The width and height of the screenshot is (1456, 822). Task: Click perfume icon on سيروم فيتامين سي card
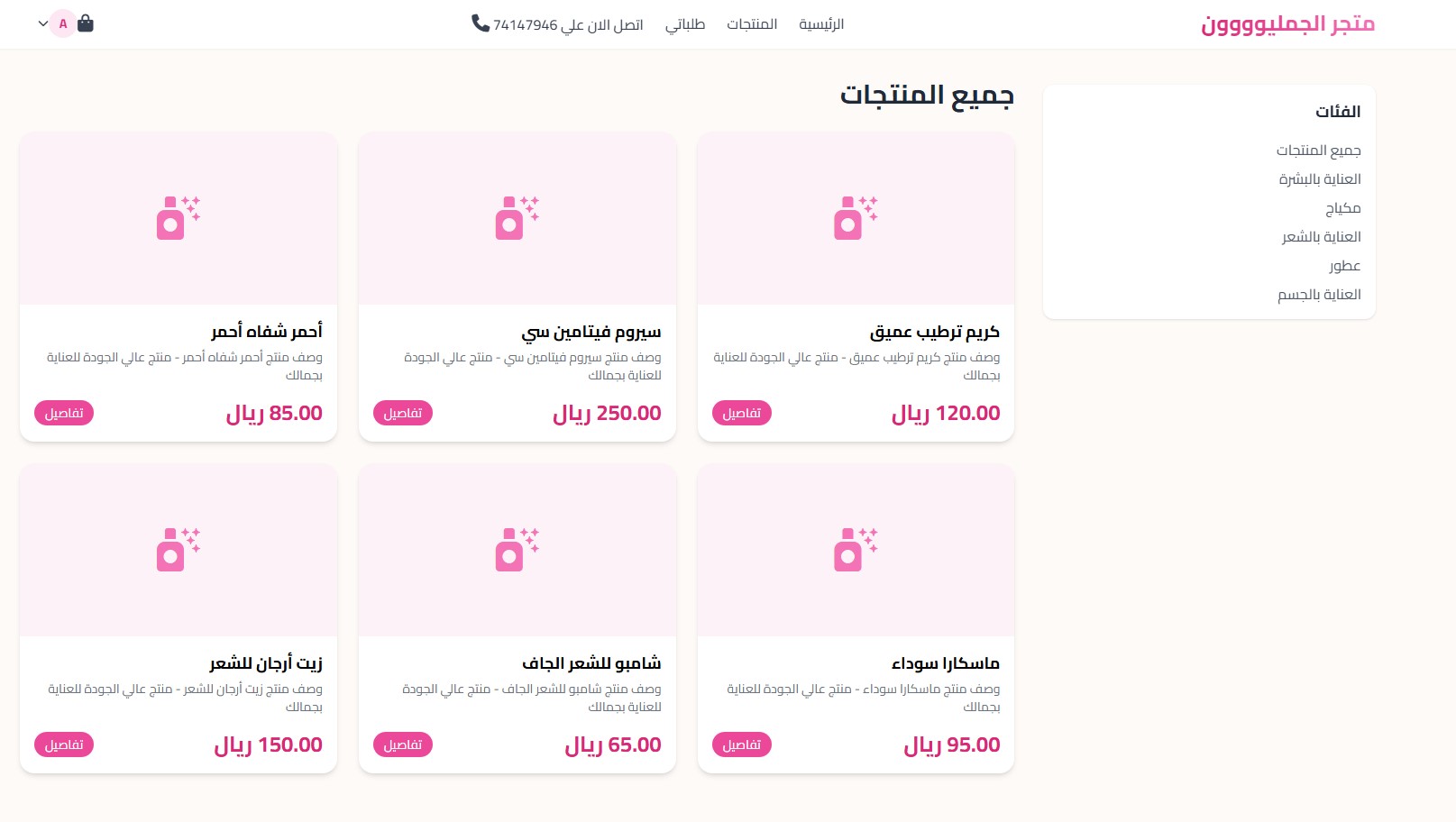tap(517, 218)
